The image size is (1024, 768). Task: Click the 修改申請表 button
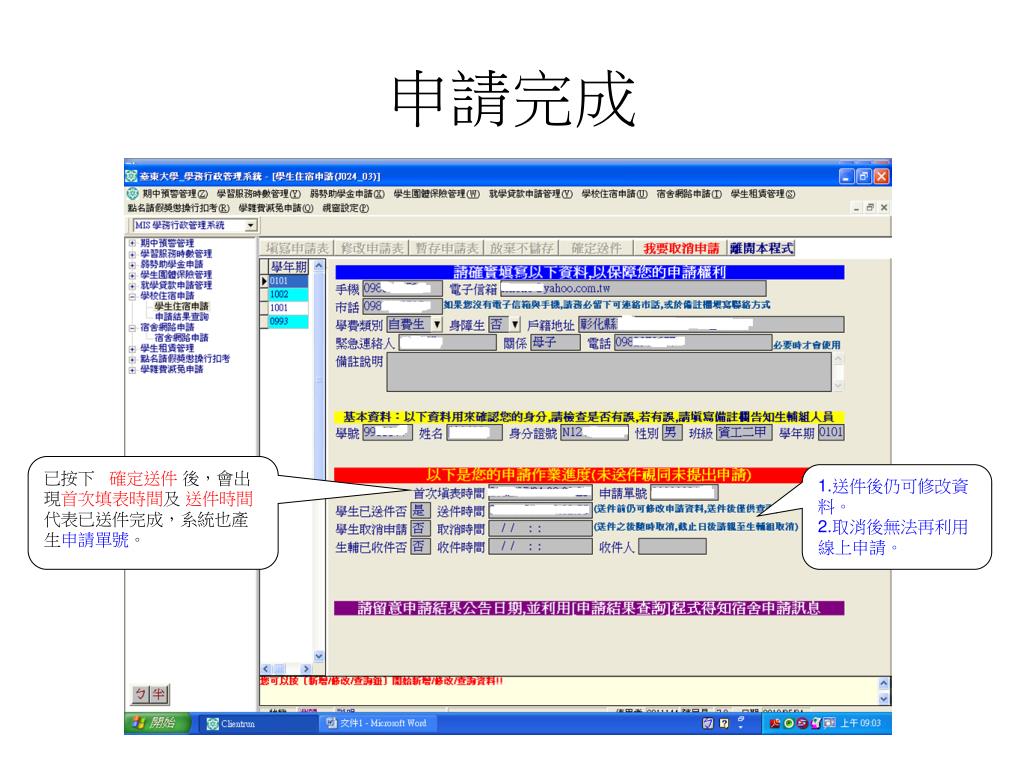[x=372, y=248]
